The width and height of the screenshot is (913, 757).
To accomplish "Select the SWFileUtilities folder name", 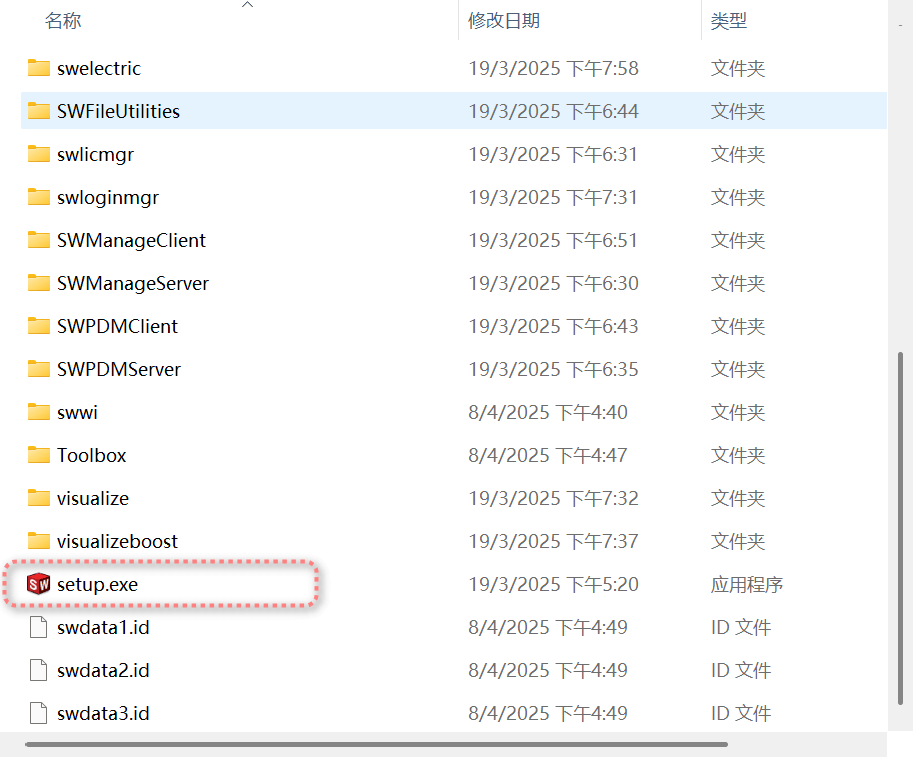I will tap(118, 111).
